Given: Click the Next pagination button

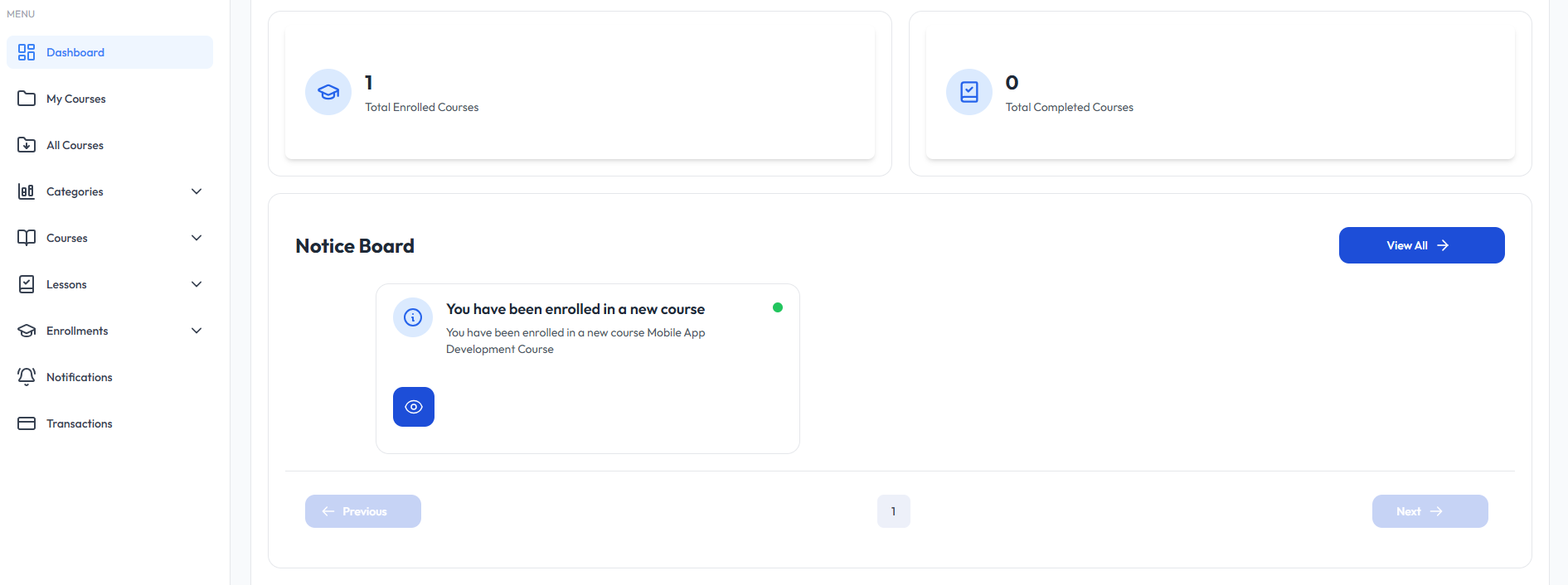Looking at the screenshot, I should pyautogui.click(x=1430, y=511).
